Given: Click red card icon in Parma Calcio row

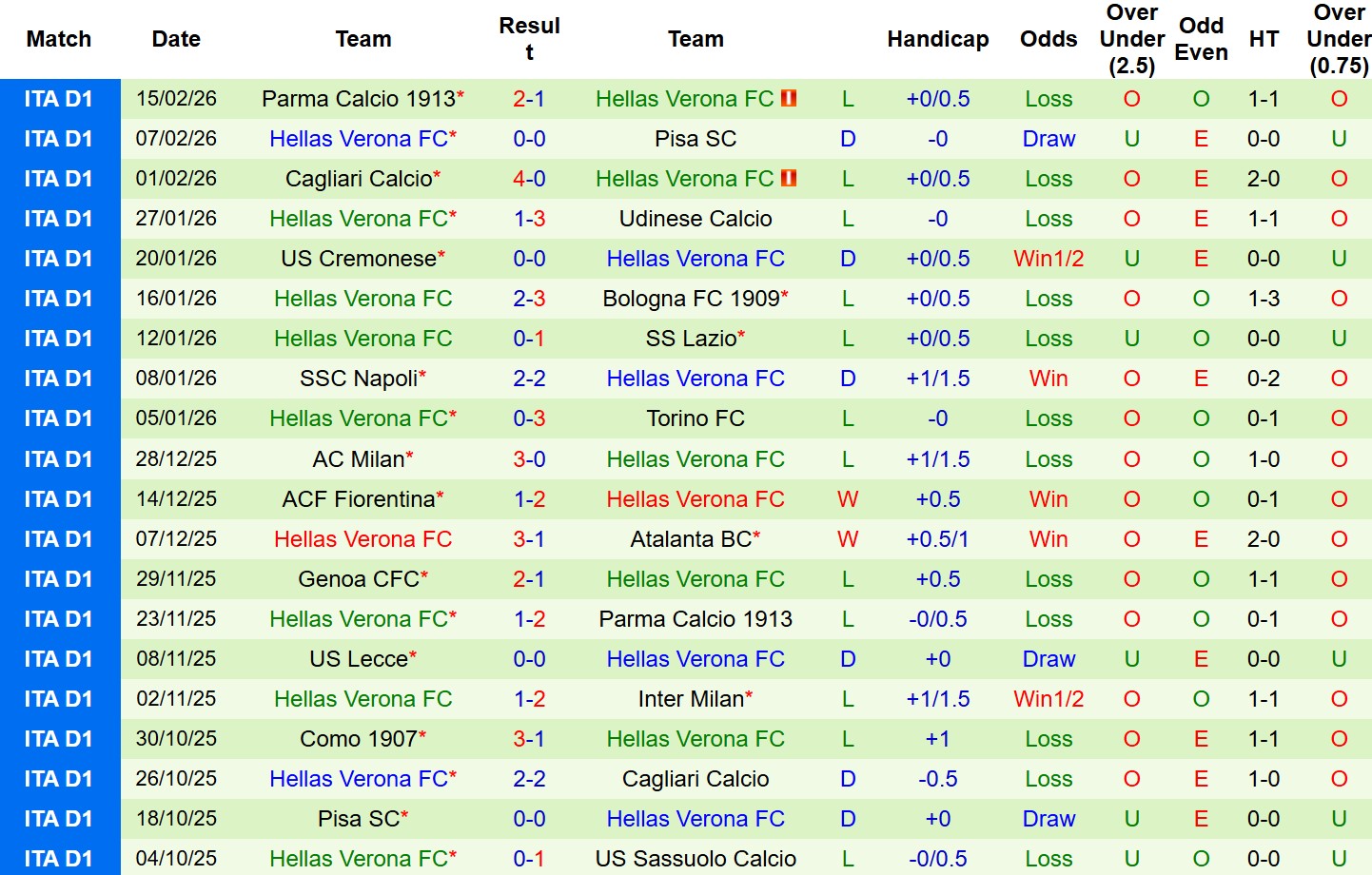Looking at the screenshot, I should point(789,98).
